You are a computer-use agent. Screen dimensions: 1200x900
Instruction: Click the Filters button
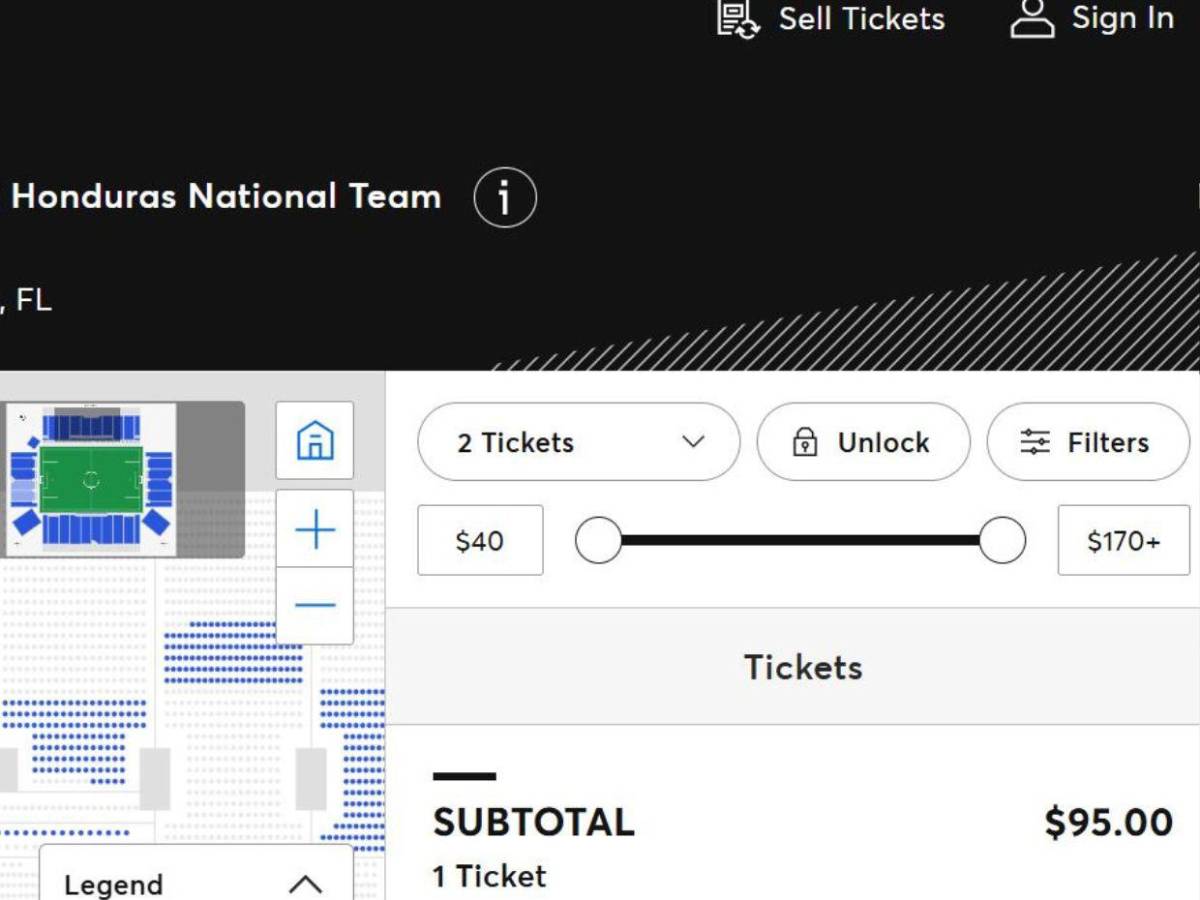click(1089, 442)
